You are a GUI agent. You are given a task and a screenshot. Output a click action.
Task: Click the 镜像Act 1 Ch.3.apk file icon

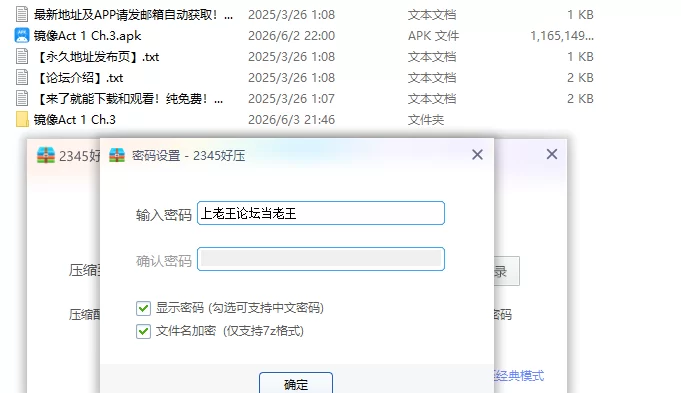pos(22,35)
